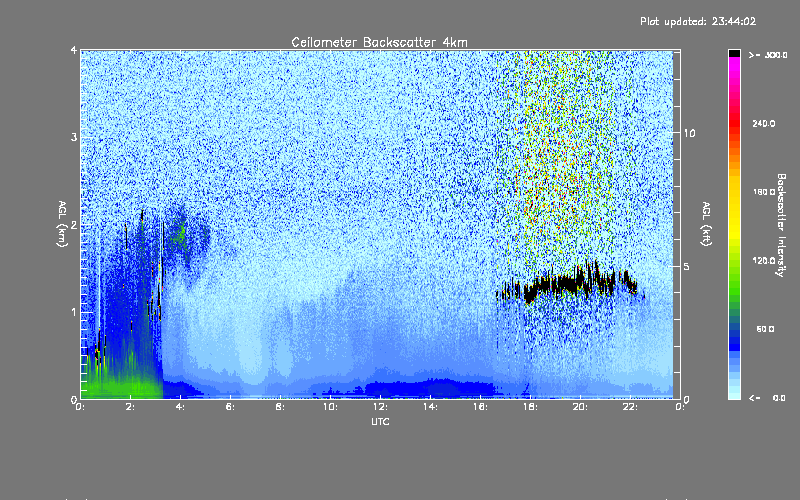800x500 pixels.
Task: Click the '20:' tick on the UTC axis
Action: click(x=580, y=407)
